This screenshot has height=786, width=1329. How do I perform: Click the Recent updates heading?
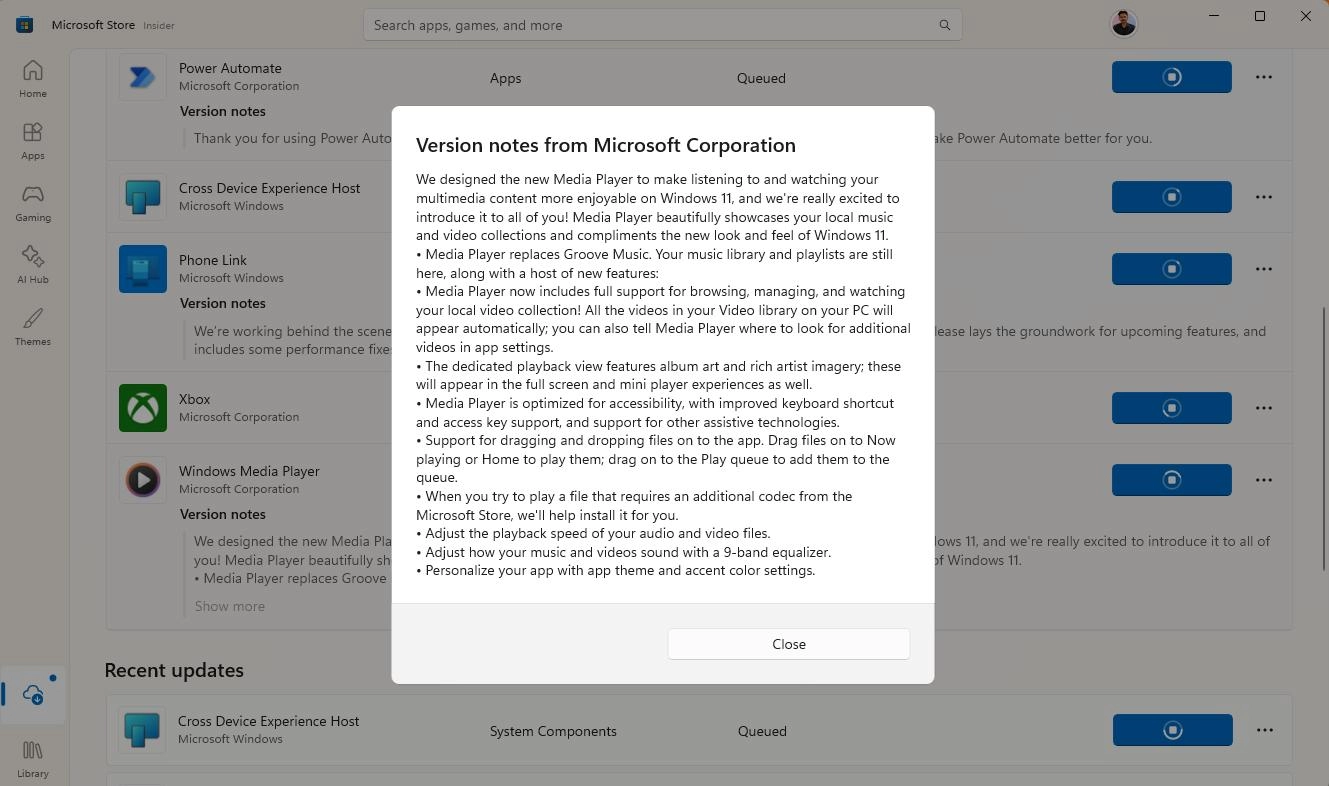(174, 670)
